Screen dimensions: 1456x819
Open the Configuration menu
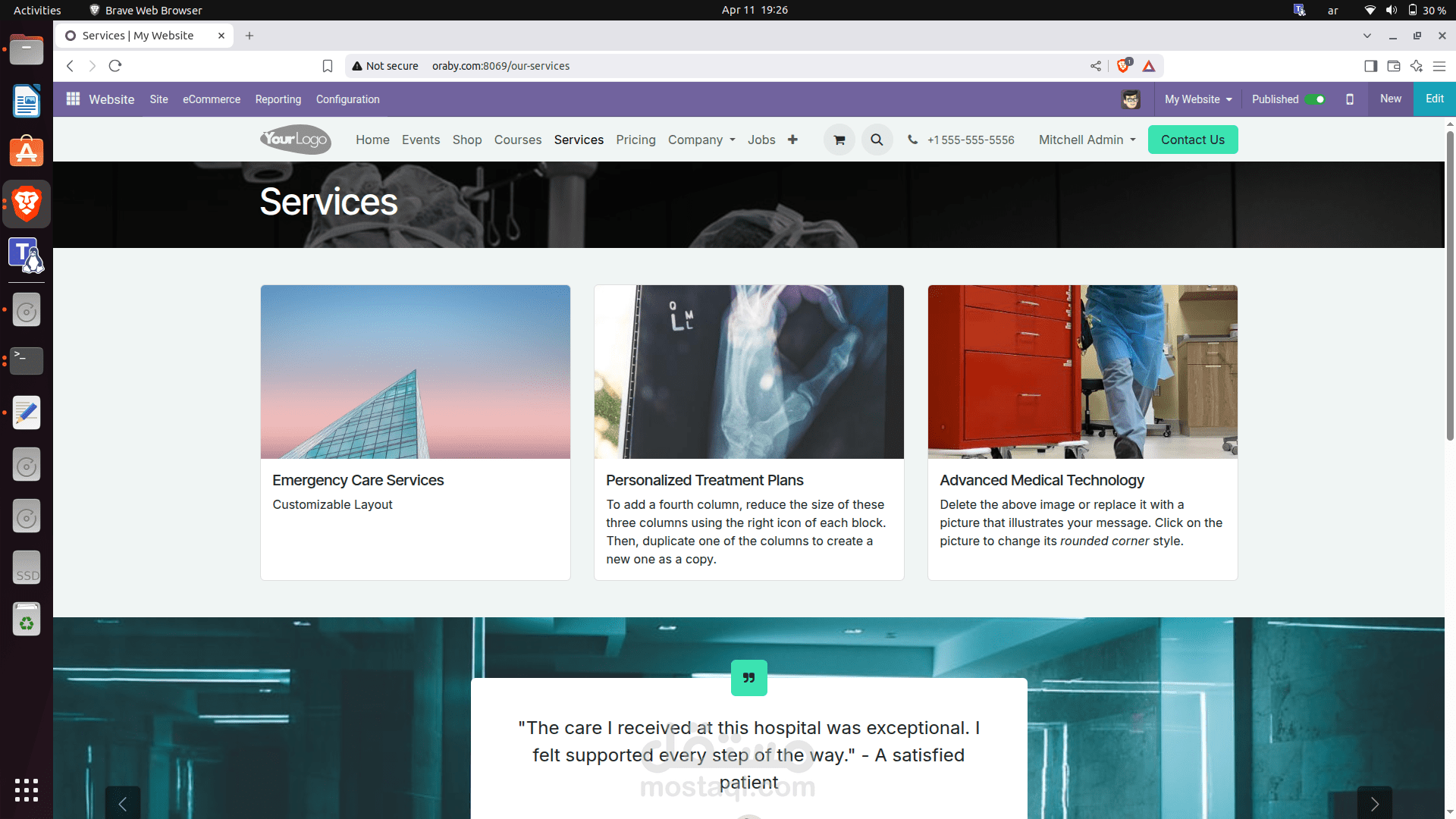(x=347, y=99)
